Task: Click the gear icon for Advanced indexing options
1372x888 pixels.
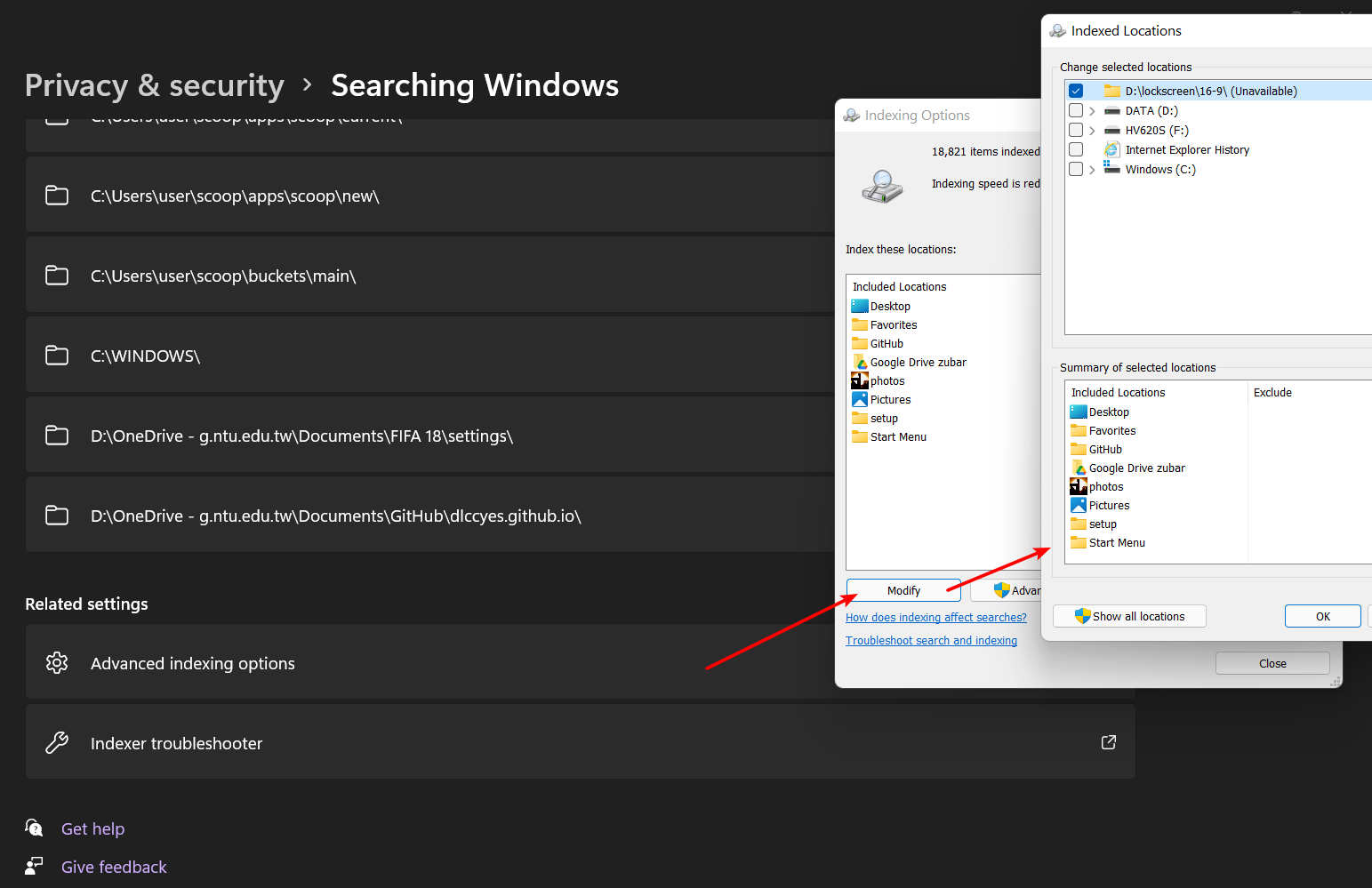Action: click(x=57, y=663)
